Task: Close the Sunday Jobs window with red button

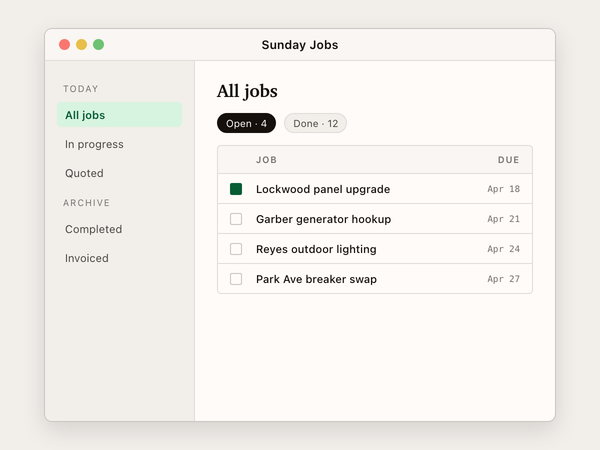Action: point(64,44)
